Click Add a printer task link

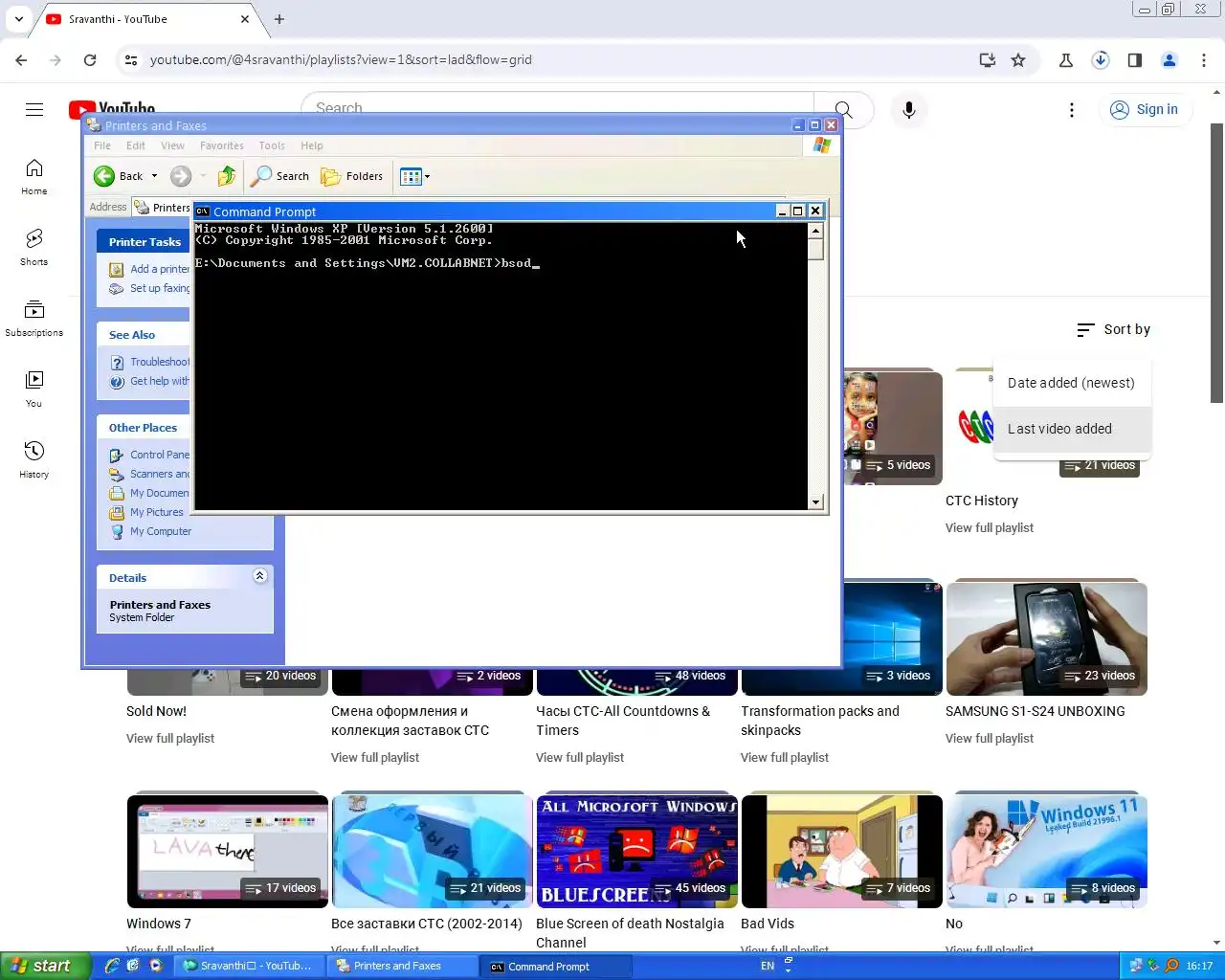159,269
